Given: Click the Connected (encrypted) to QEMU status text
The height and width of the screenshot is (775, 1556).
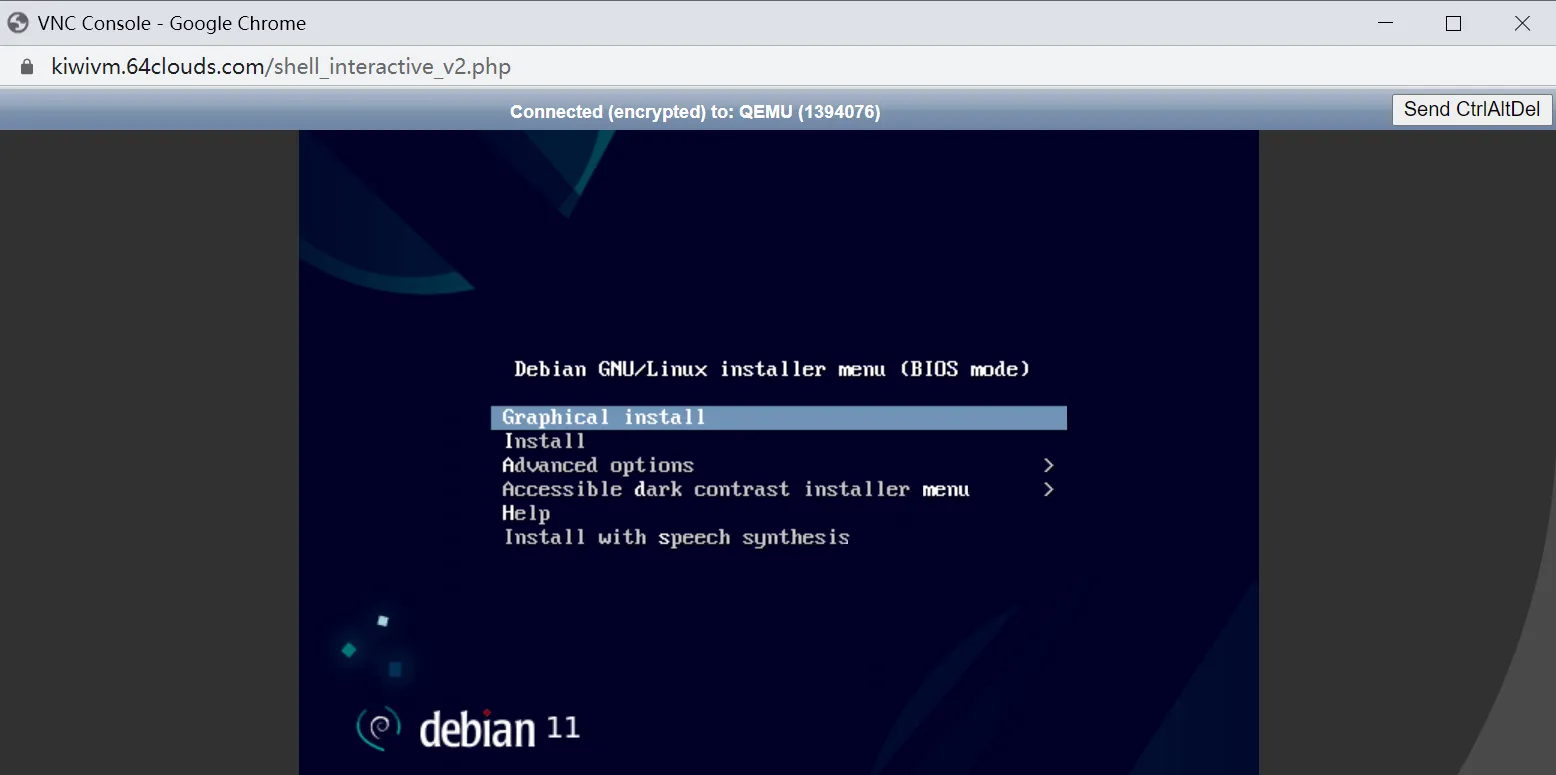Looking at the screenshot, I should pos(695,112).
